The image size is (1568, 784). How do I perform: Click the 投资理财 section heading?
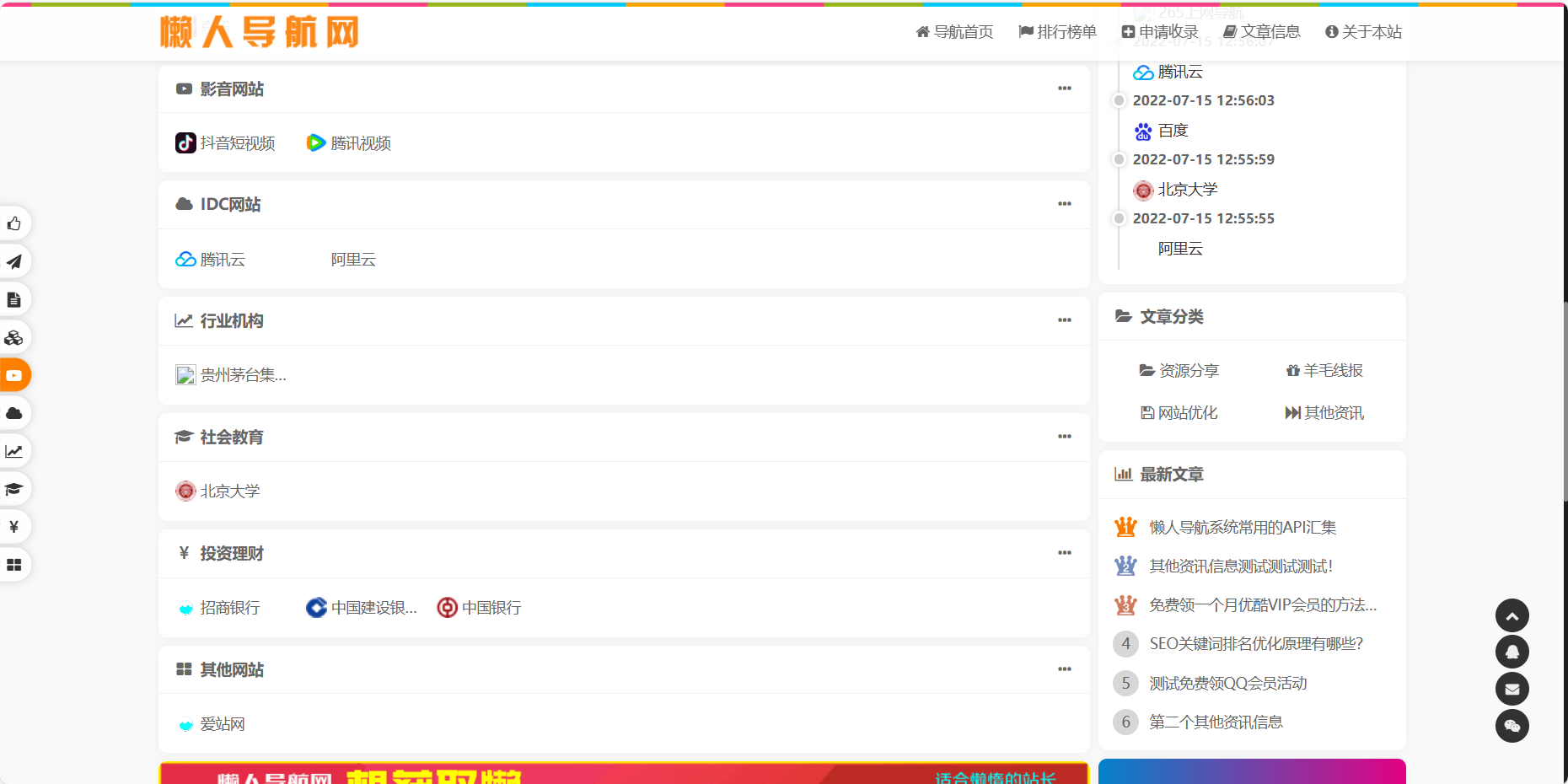(x=232, y=554)
